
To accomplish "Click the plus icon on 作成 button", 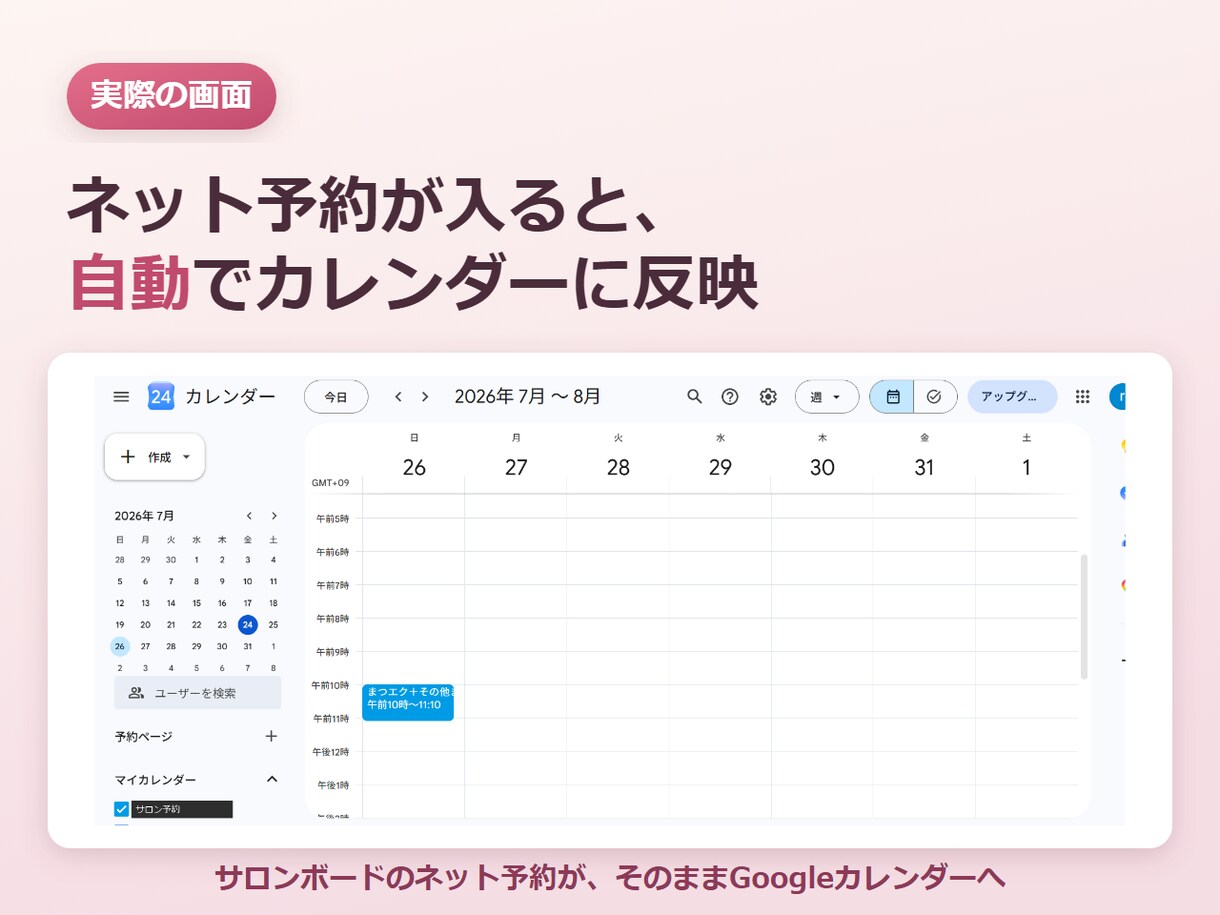I will pos(128,457).
